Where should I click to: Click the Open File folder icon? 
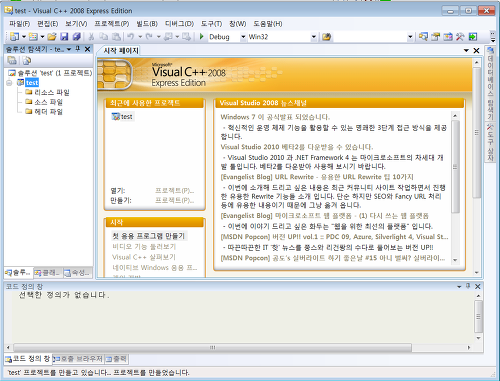(x=52, y=37)
